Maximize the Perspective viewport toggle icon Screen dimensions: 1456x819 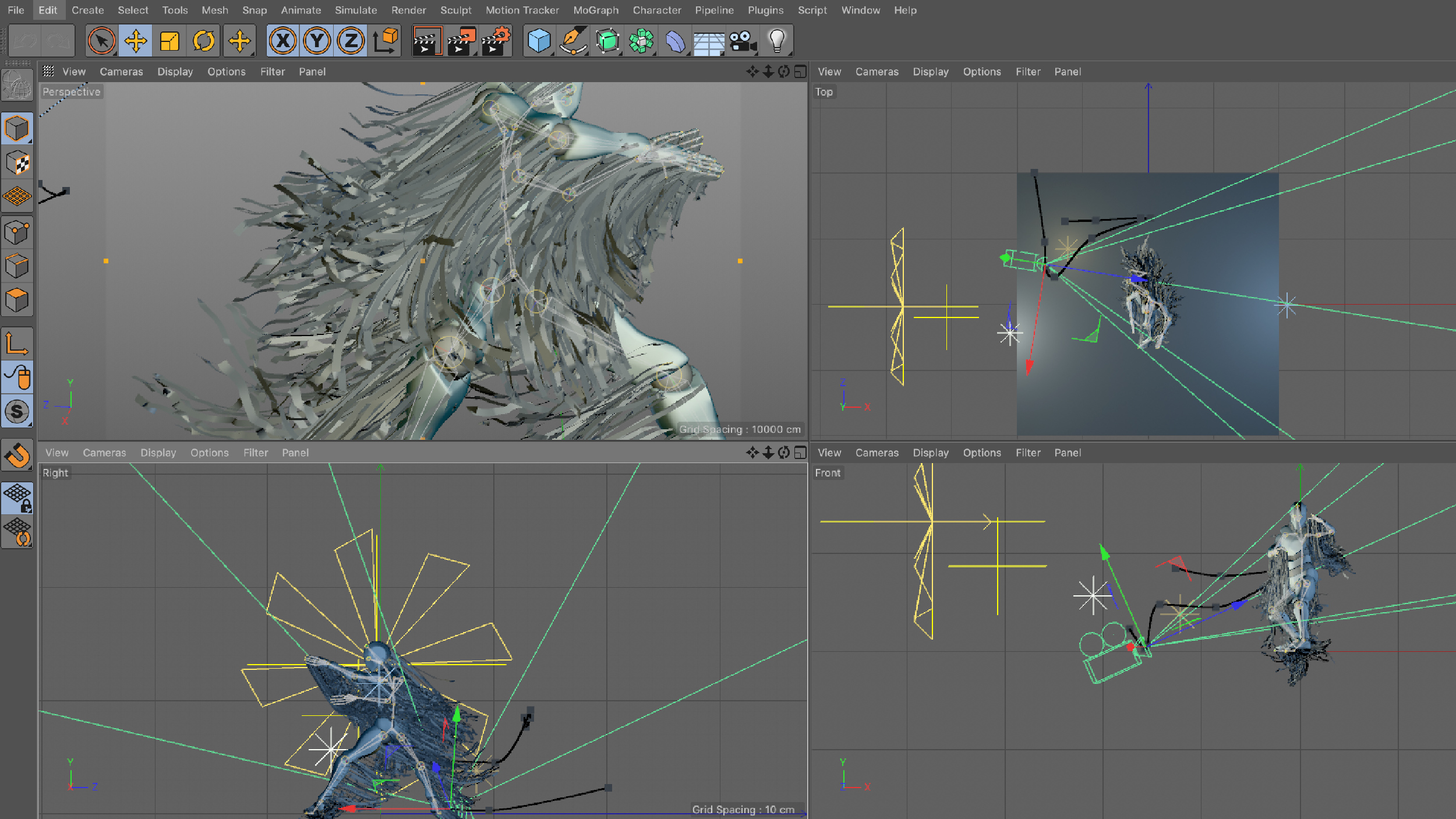(x=800, y=72)
